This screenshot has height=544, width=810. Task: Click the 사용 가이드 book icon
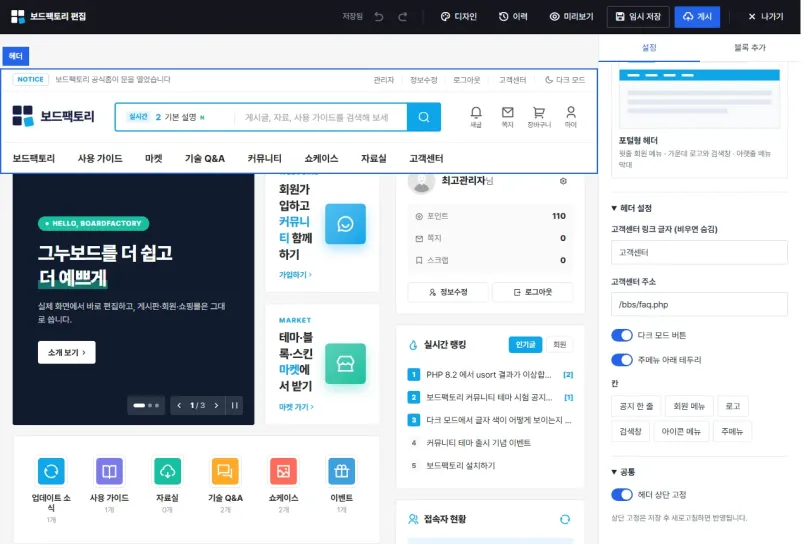click(109, 471)
